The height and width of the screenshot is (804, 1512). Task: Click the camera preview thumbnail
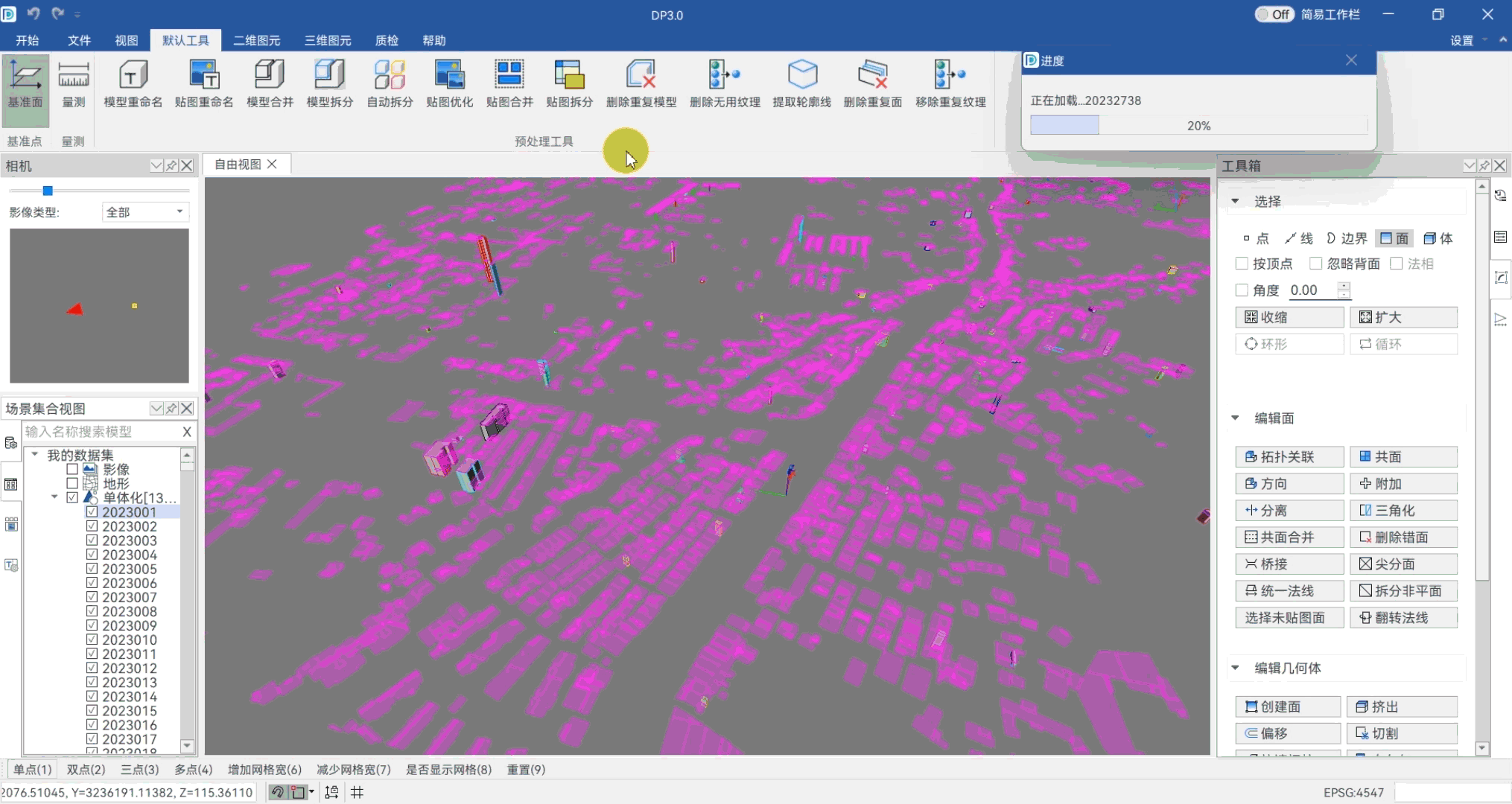(x=99, y=306)
